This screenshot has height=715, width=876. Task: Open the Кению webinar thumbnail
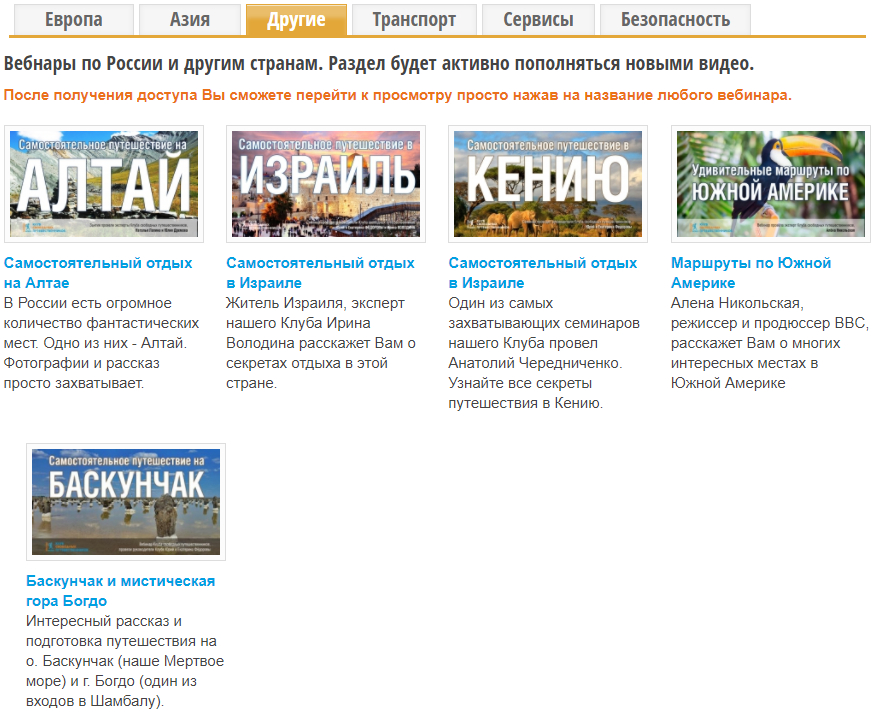tap(548, 184)
